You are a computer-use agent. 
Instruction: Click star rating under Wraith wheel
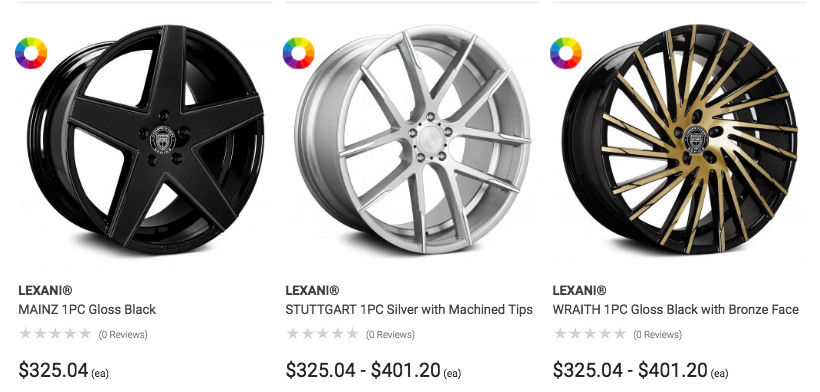(x=589, y=333)
